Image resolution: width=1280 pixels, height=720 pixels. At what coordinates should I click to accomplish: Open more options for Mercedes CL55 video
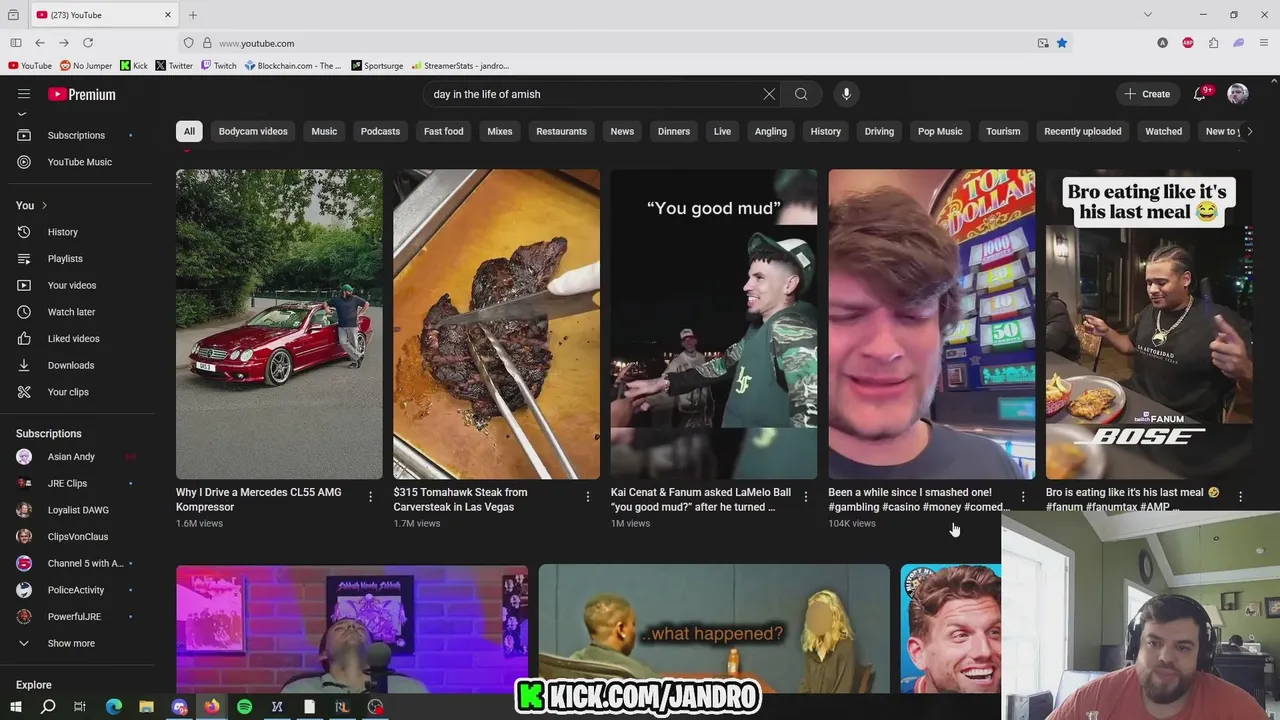click(370, 496)
